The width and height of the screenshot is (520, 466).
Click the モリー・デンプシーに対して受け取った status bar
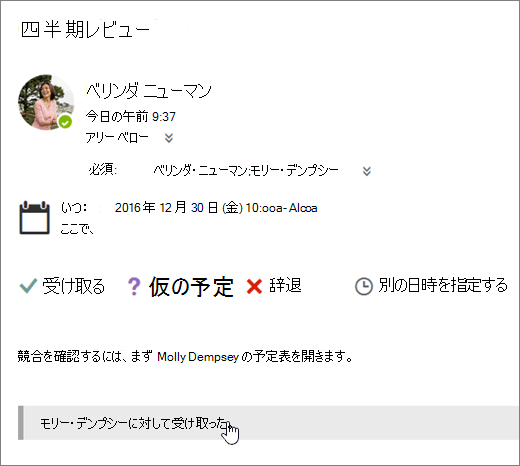point(268,423)
